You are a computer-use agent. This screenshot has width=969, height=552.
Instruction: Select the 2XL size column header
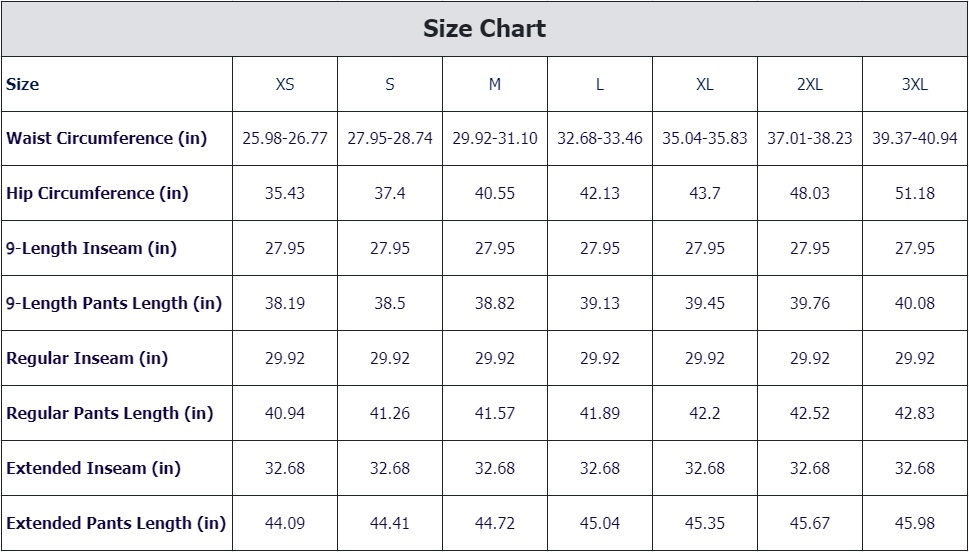(810, 84)
